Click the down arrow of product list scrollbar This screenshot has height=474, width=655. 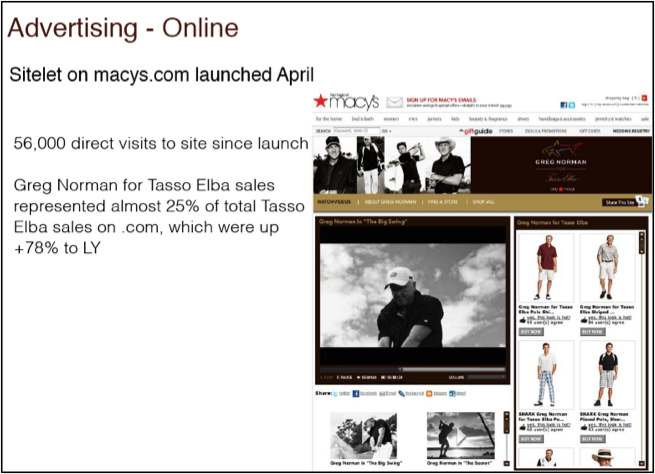(642, 463)
